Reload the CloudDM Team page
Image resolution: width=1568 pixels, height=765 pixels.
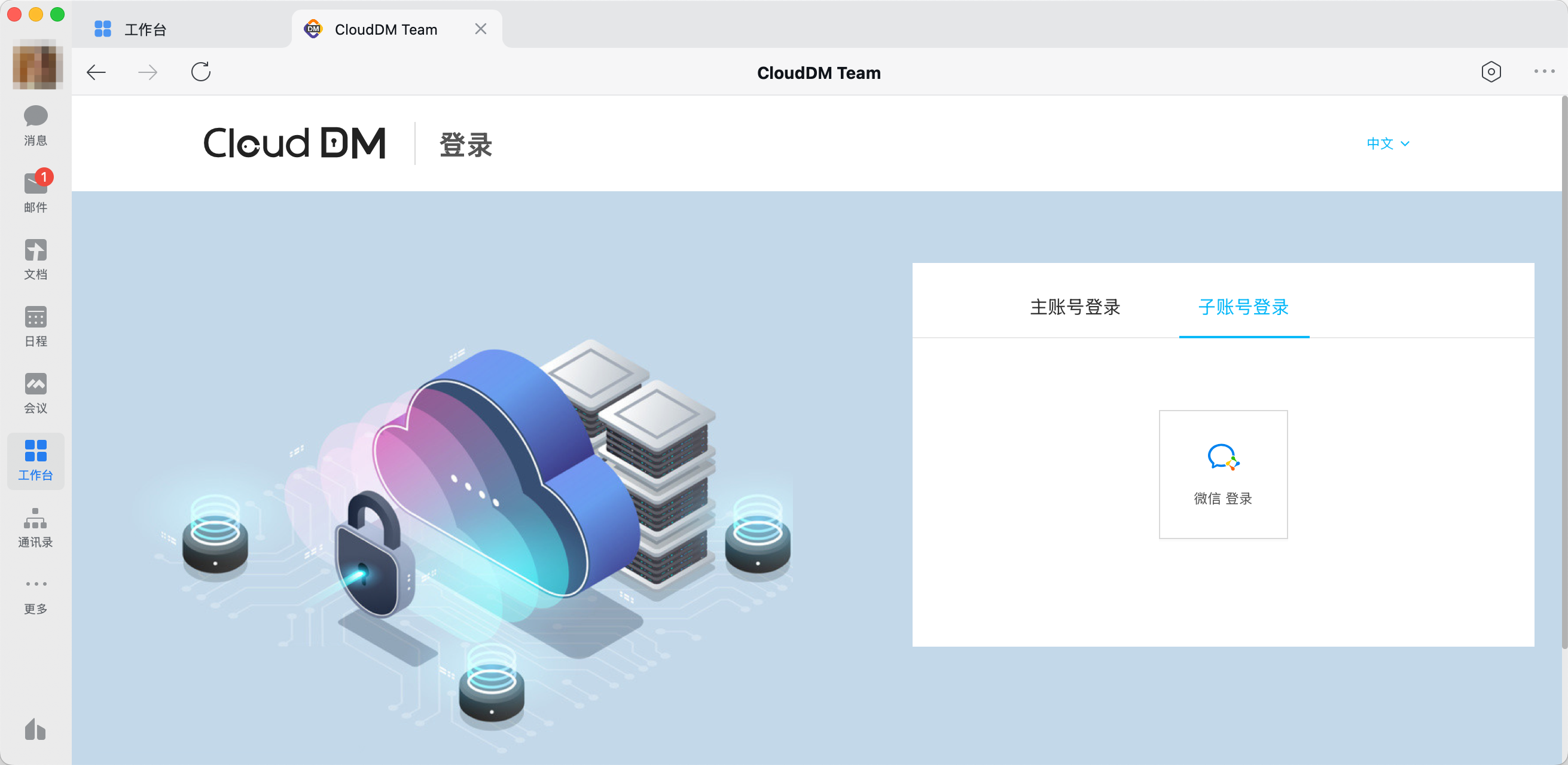[x=201, y=72]
